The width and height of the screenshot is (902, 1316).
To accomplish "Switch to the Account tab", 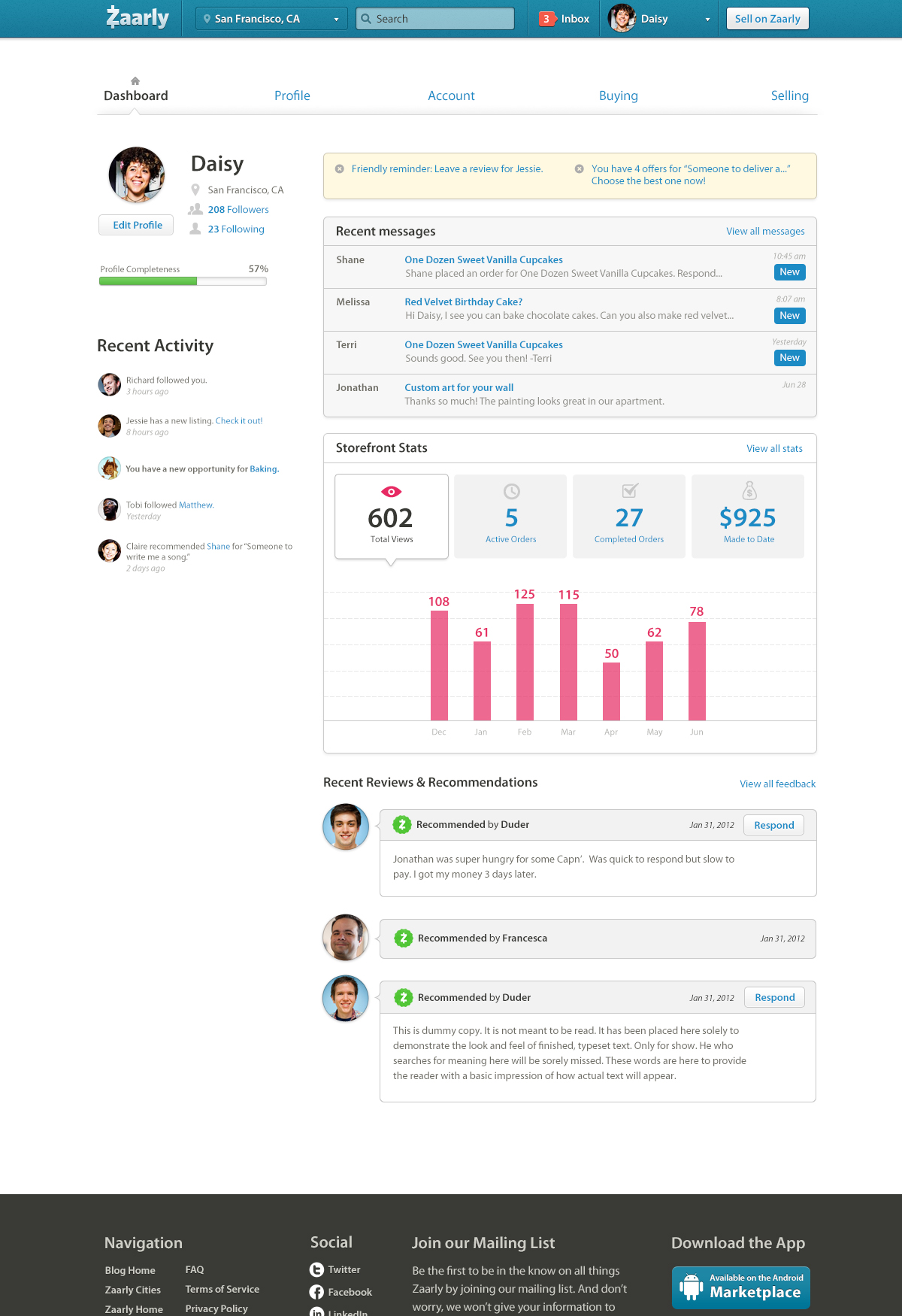I will click(x=451, y=96).
